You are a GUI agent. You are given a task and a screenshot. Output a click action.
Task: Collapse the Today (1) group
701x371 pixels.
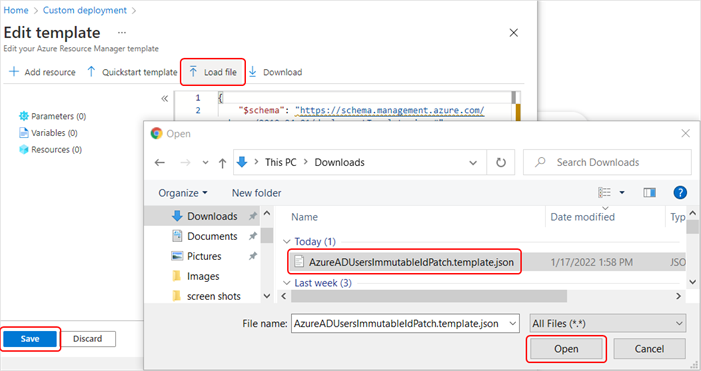(287, 242)
